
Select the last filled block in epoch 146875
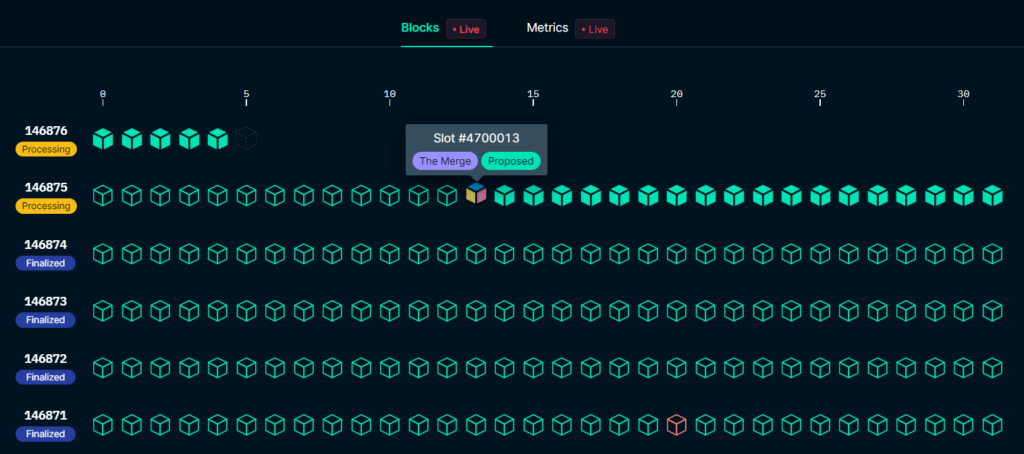[x=992, y=196]
